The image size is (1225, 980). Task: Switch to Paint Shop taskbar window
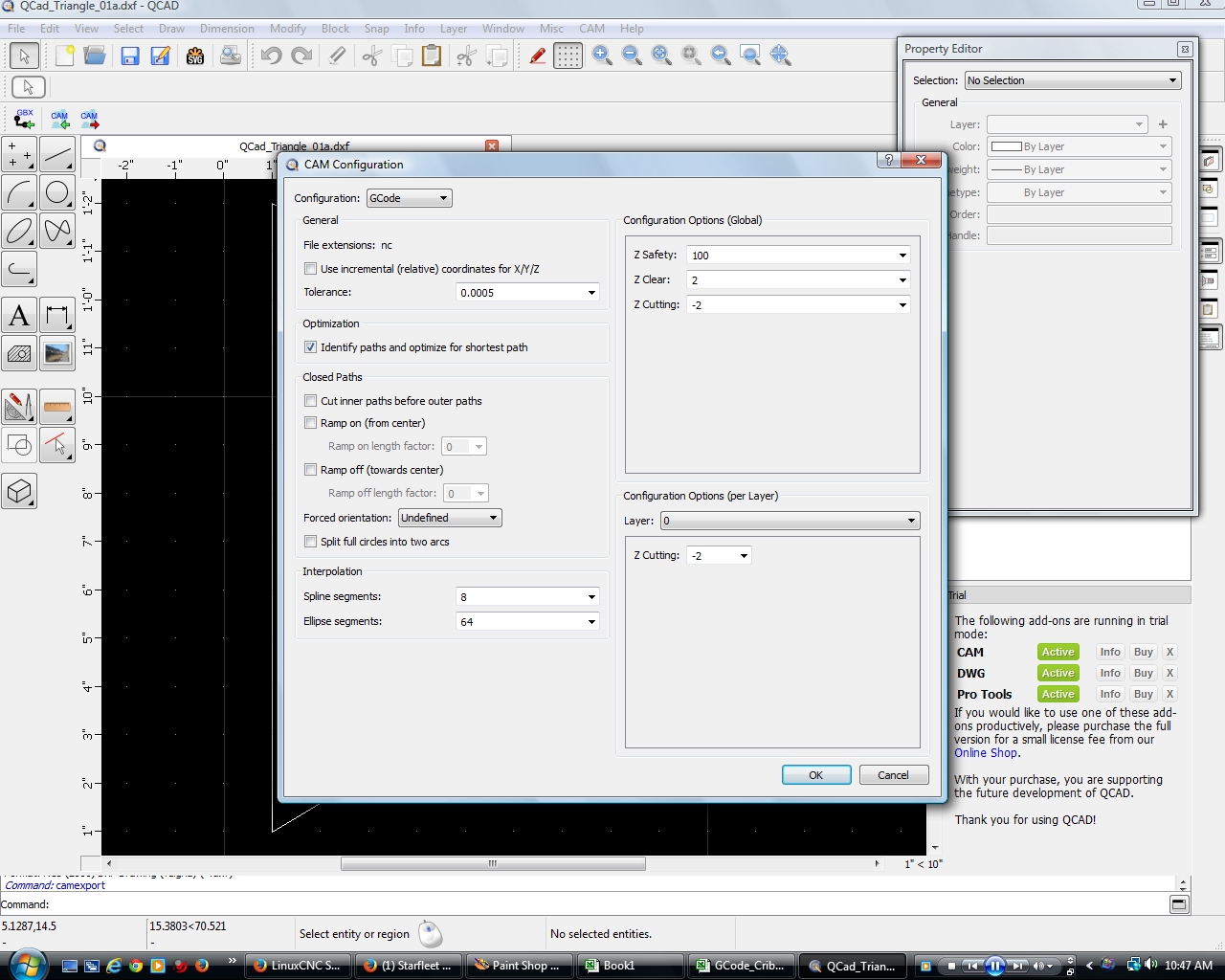(x=518, y=966)
